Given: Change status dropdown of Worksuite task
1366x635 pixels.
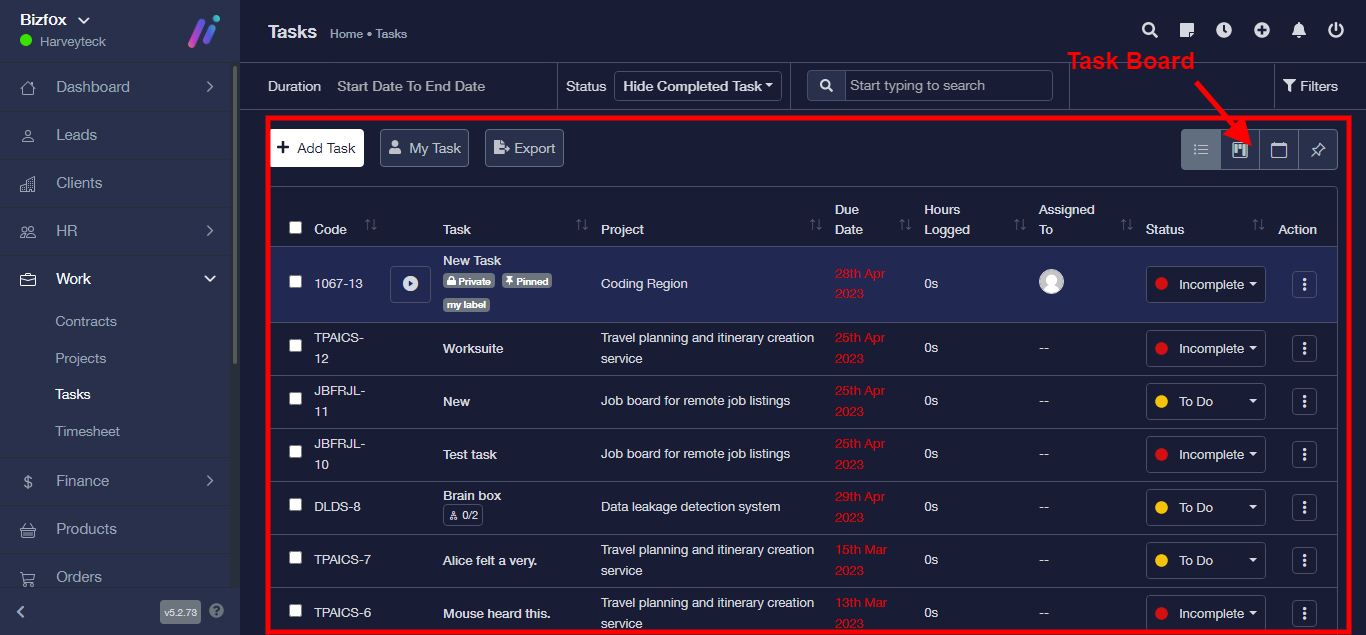Looking at the screenshot, I should (x=1205, y=349).
